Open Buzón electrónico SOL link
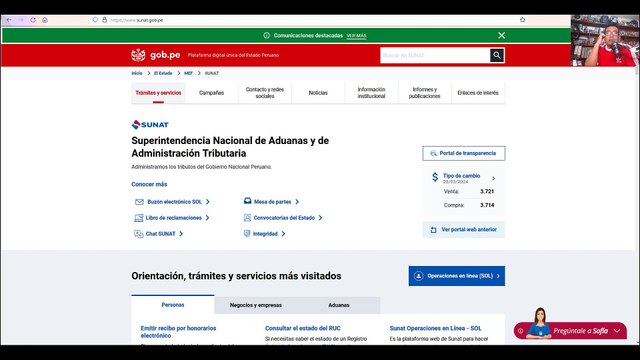640x360 pixels. [x=174, y=202]
